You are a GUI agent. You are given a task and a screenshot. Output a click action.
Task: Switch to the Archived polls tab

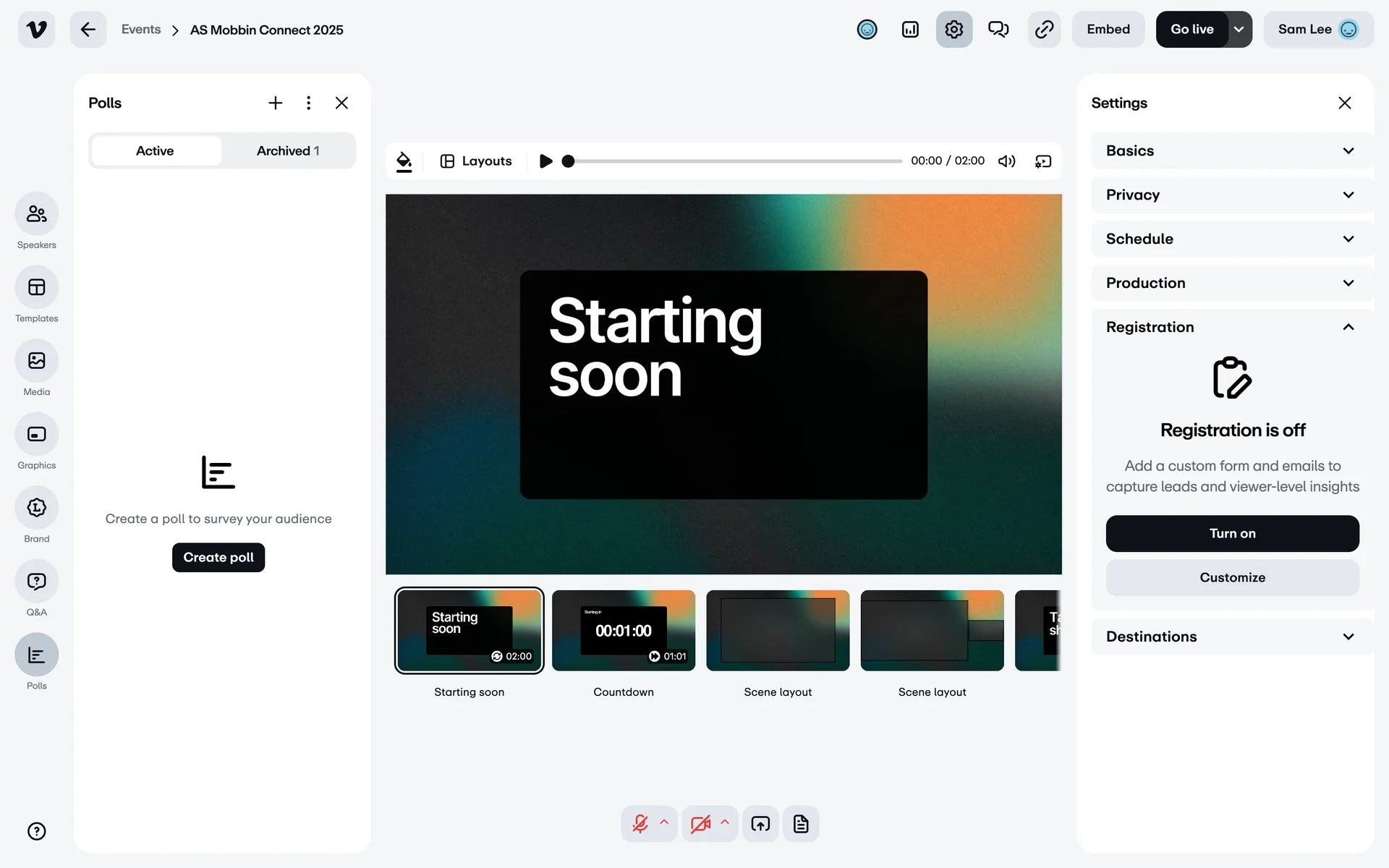click(x=288, y=151)
